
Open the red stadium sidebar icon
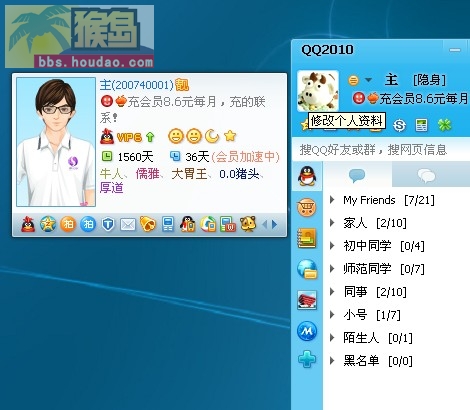[307, 300]
